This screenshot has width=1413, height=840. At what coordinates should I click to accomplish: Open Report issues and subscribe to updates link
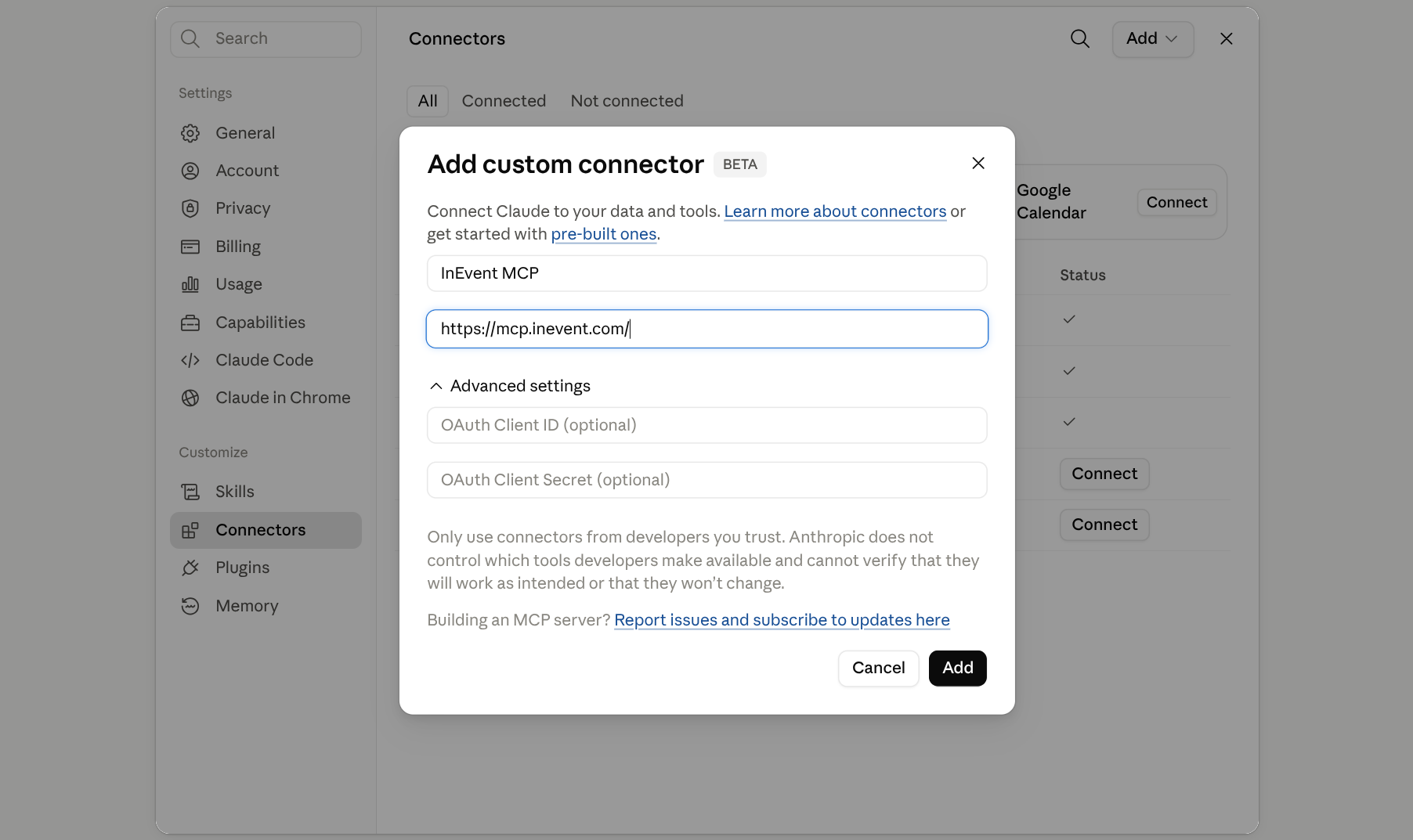pyautogui.click(x=782, y=620)
